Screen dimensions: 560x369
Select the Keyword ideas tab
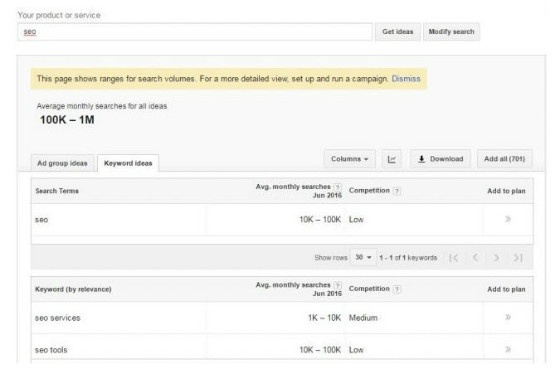pos(128,163)
